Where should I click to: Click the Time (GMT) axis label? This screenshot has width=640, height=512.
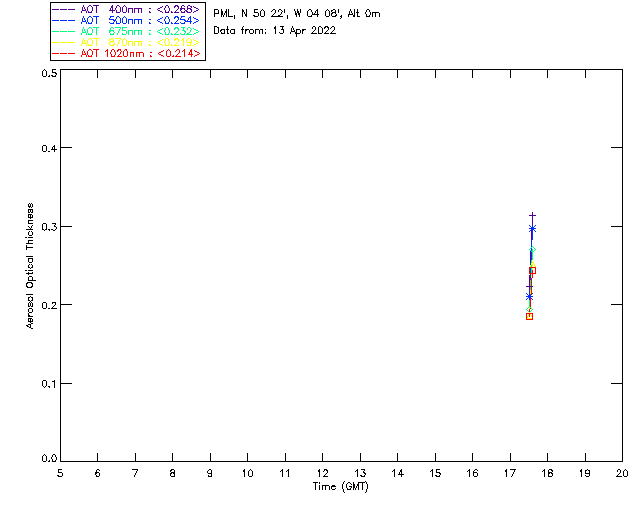point(341,487)
